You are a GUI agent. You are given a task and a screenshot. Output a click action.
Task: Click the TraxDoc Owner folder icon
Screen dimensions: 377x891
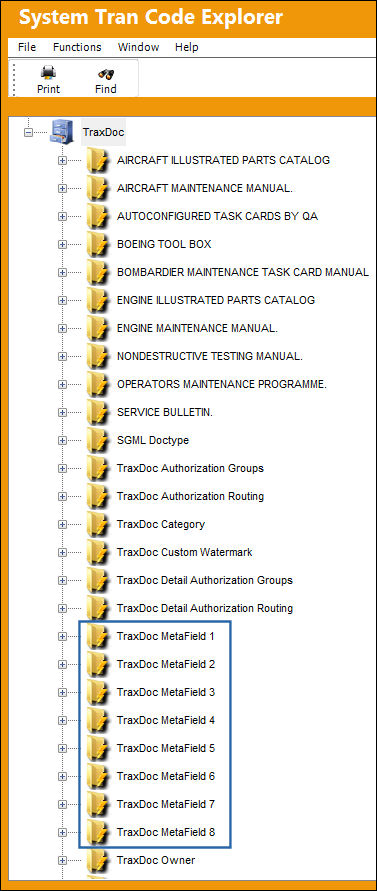(98, 860)
